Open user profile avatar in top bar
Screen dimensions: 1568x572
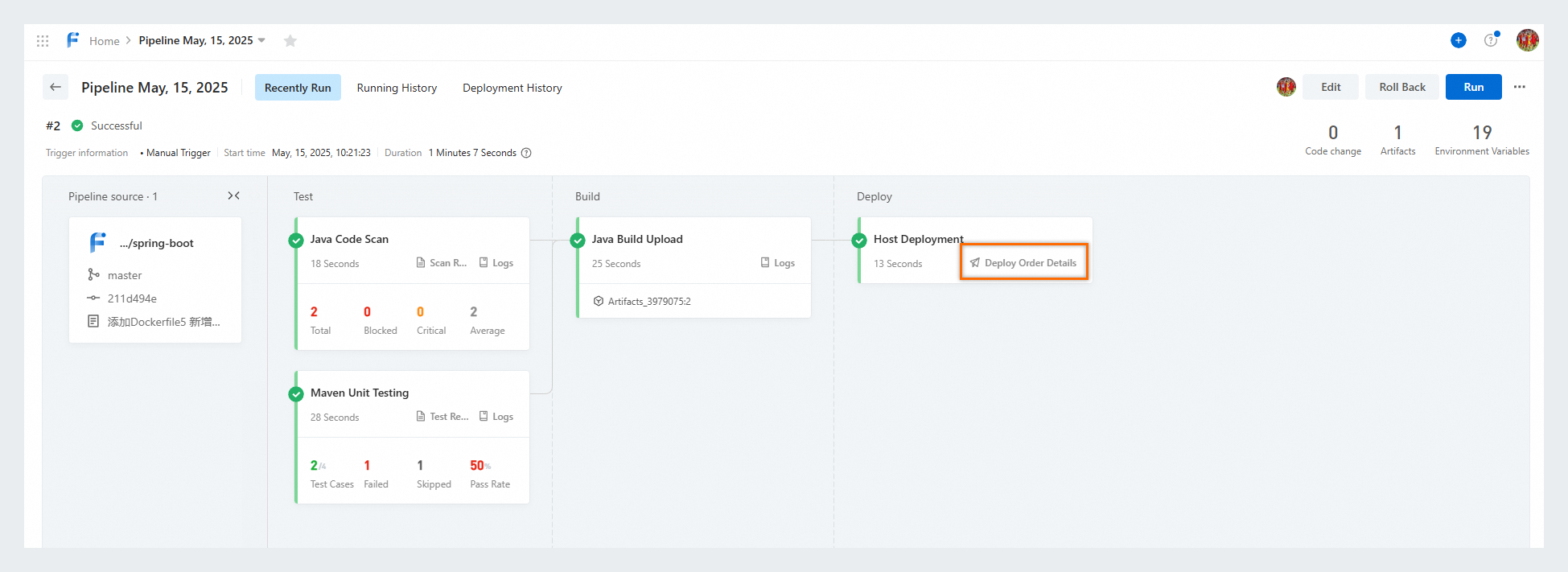pos(1527,40)
